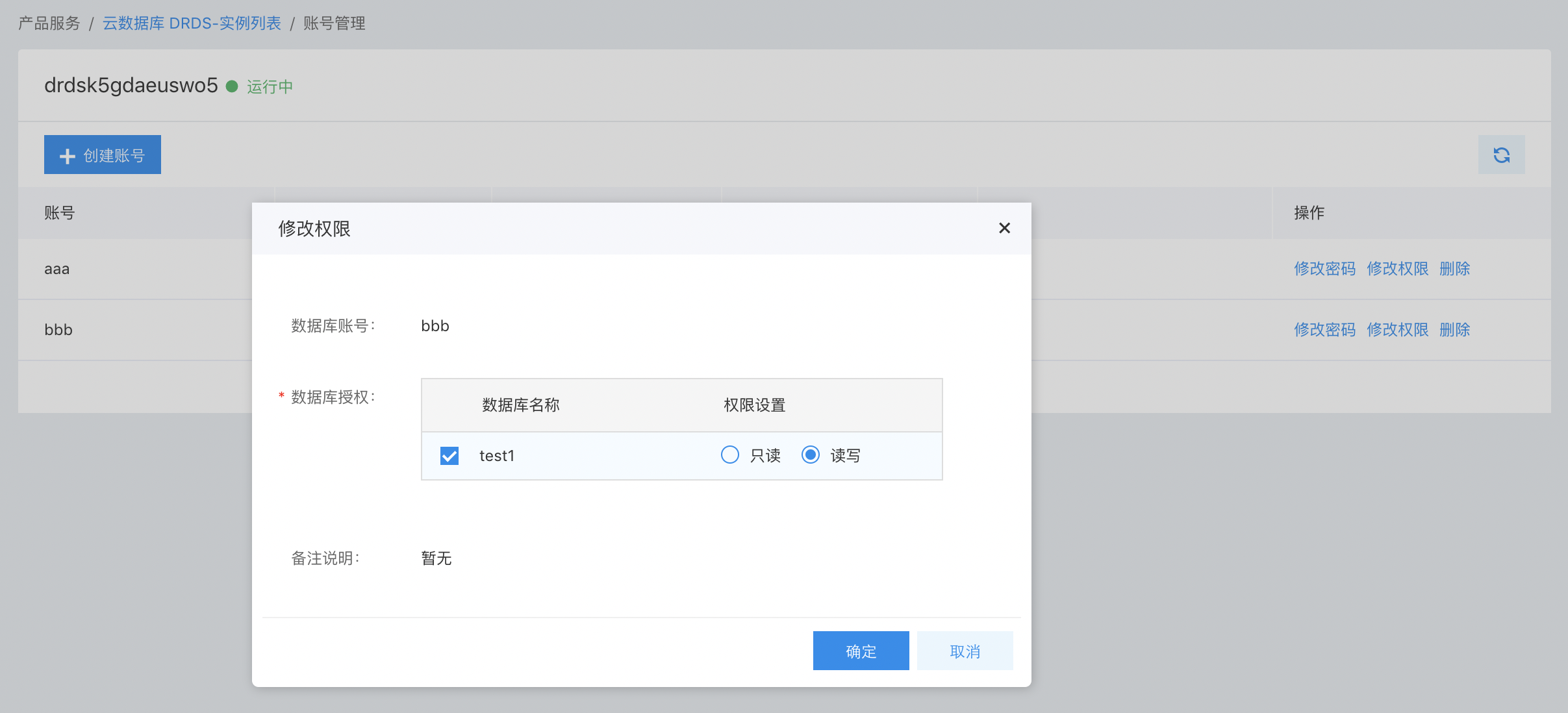Click 删除 for account aaa
1568x713 pixels.
pyautogui.click(x=1454, y=269)
